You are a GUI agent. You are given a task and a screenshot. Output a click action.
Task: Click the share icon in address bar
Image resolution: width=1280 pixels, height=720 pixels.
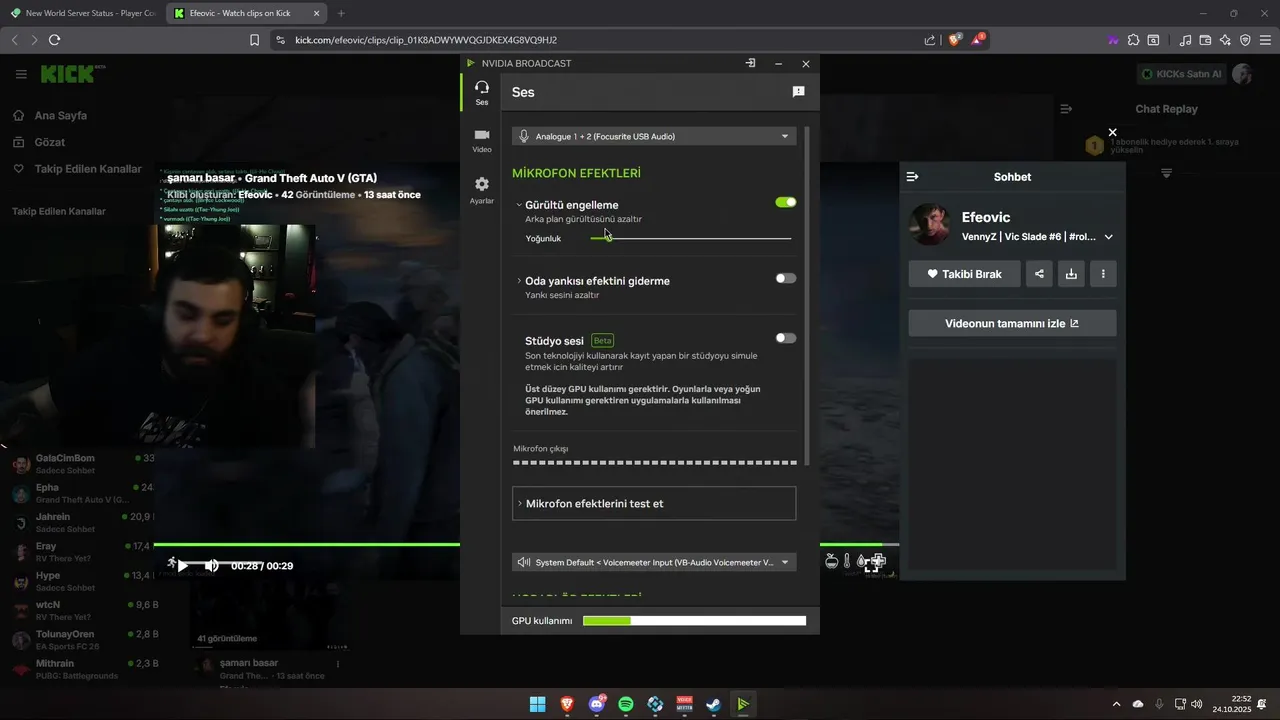tap(930, 40)
